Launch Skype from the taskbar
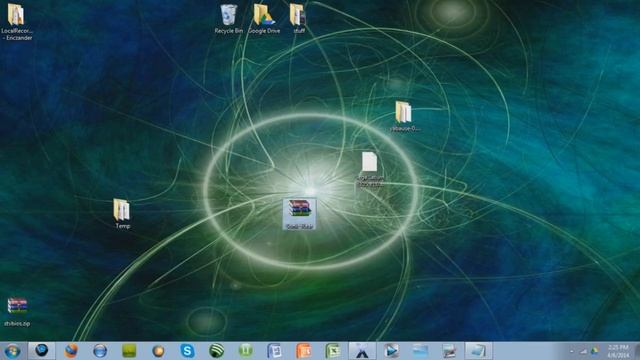 click(187, 351)
